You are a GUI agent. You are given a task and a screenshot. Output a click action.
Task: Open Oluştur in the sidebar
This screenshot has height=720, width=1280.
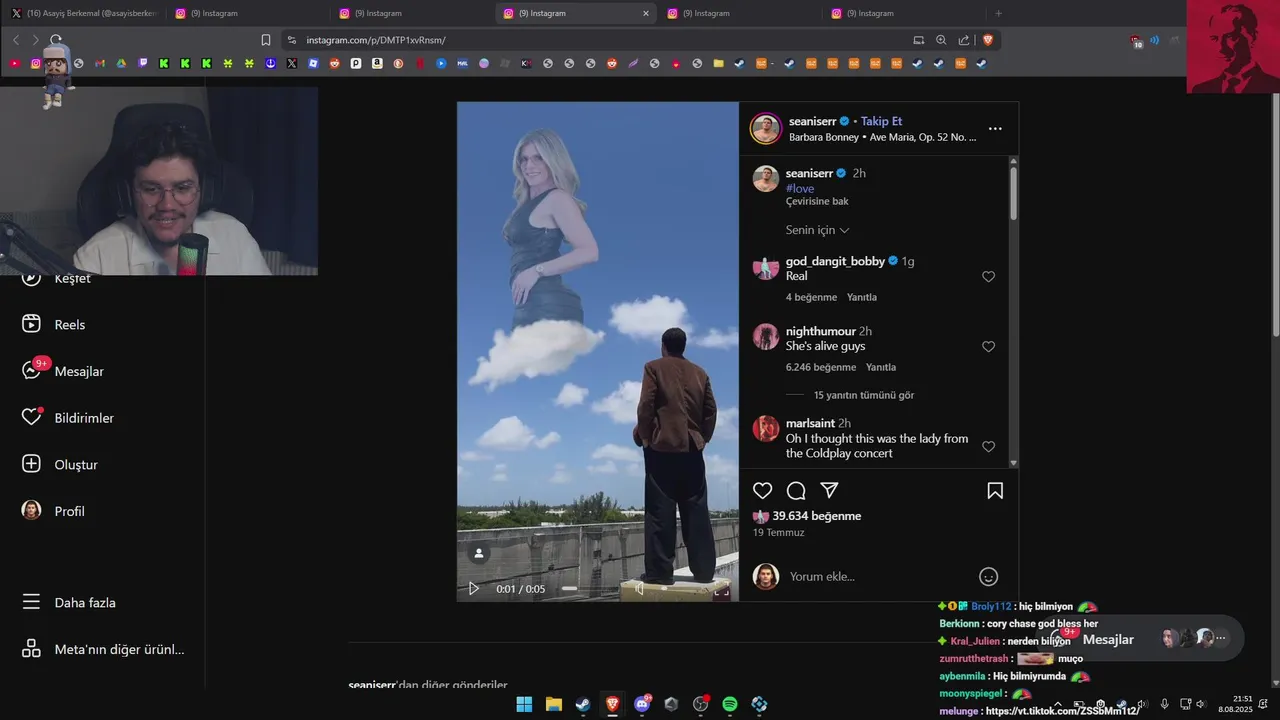[x=59, y=464]
